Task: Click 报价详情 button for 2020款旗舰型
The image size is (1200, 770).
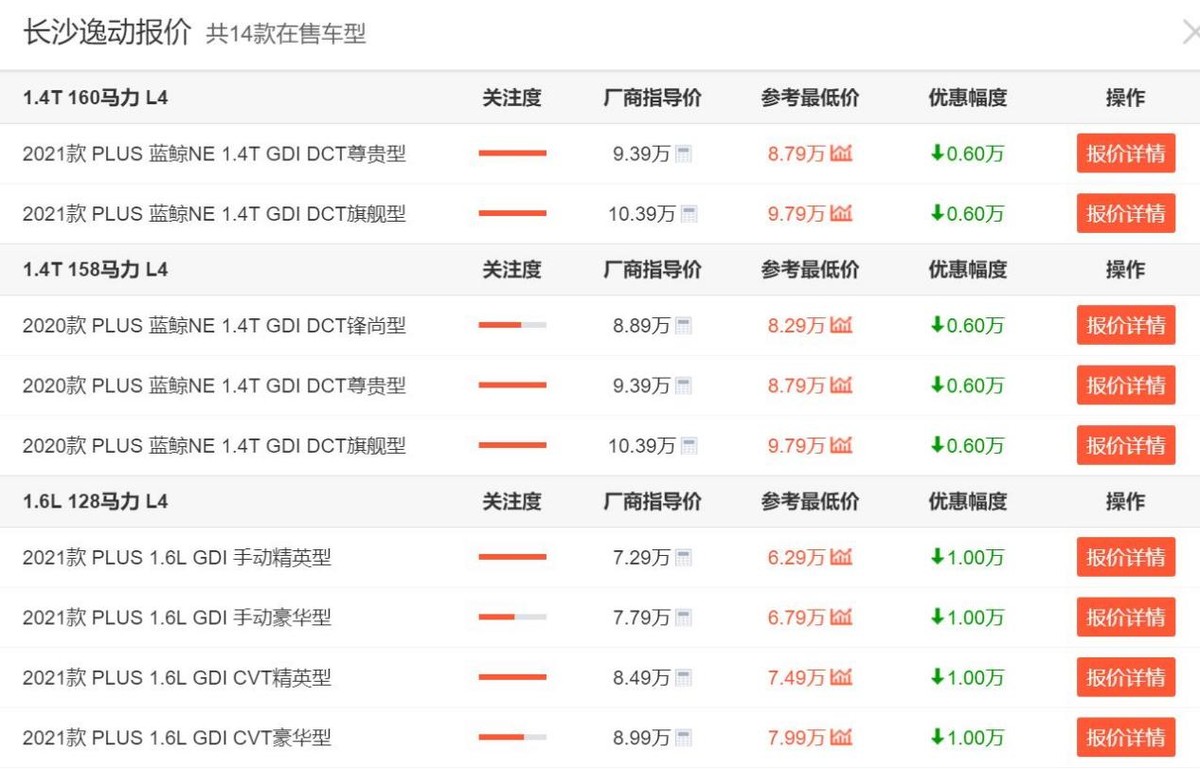Action: click(x=1126, y=445)
